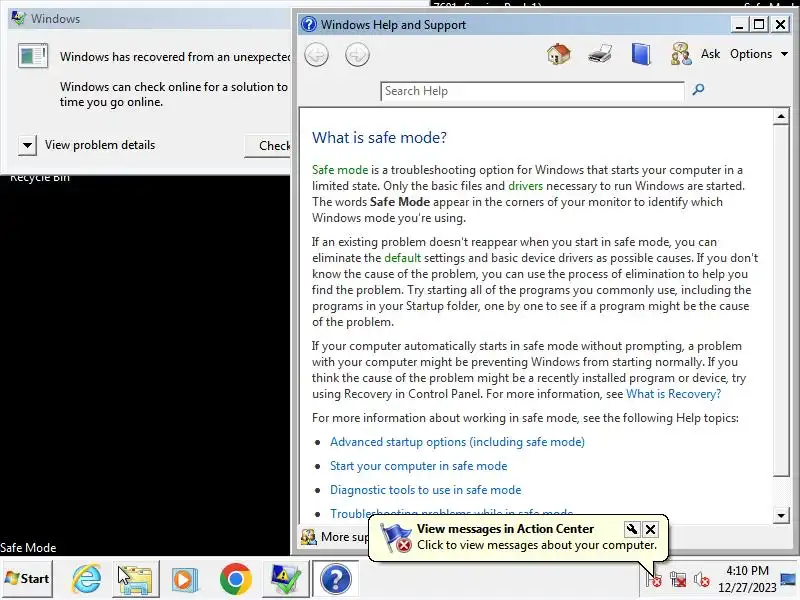Click the volume speaker tray icon
Screen dimensions: 800x600
pyautogui.click(x=702, y=580)
